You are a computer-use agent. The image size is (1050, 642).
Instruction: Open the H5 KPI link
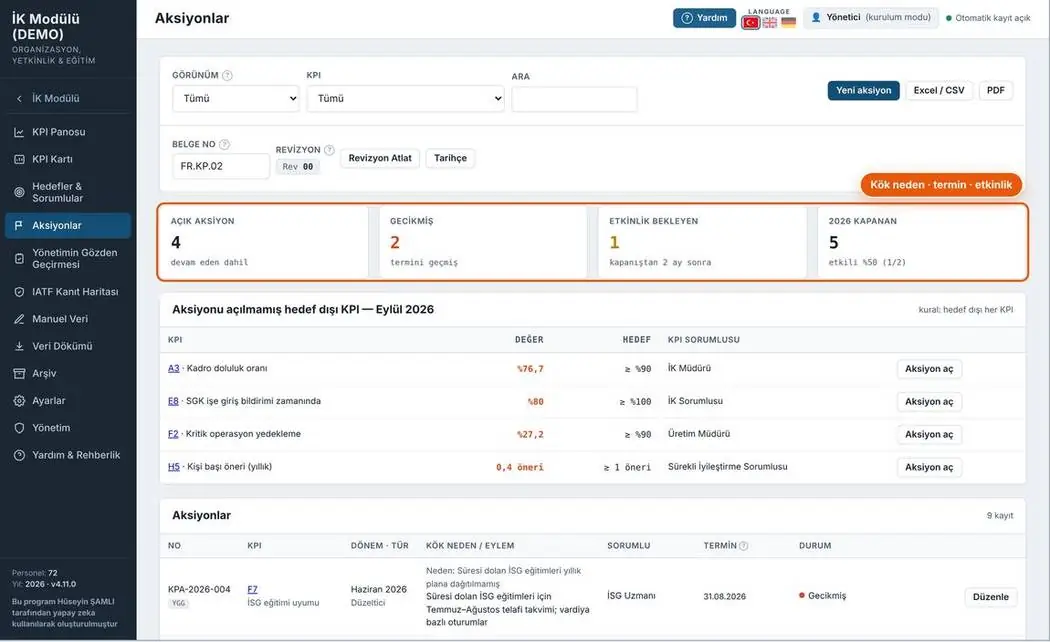tap(174, 467)
